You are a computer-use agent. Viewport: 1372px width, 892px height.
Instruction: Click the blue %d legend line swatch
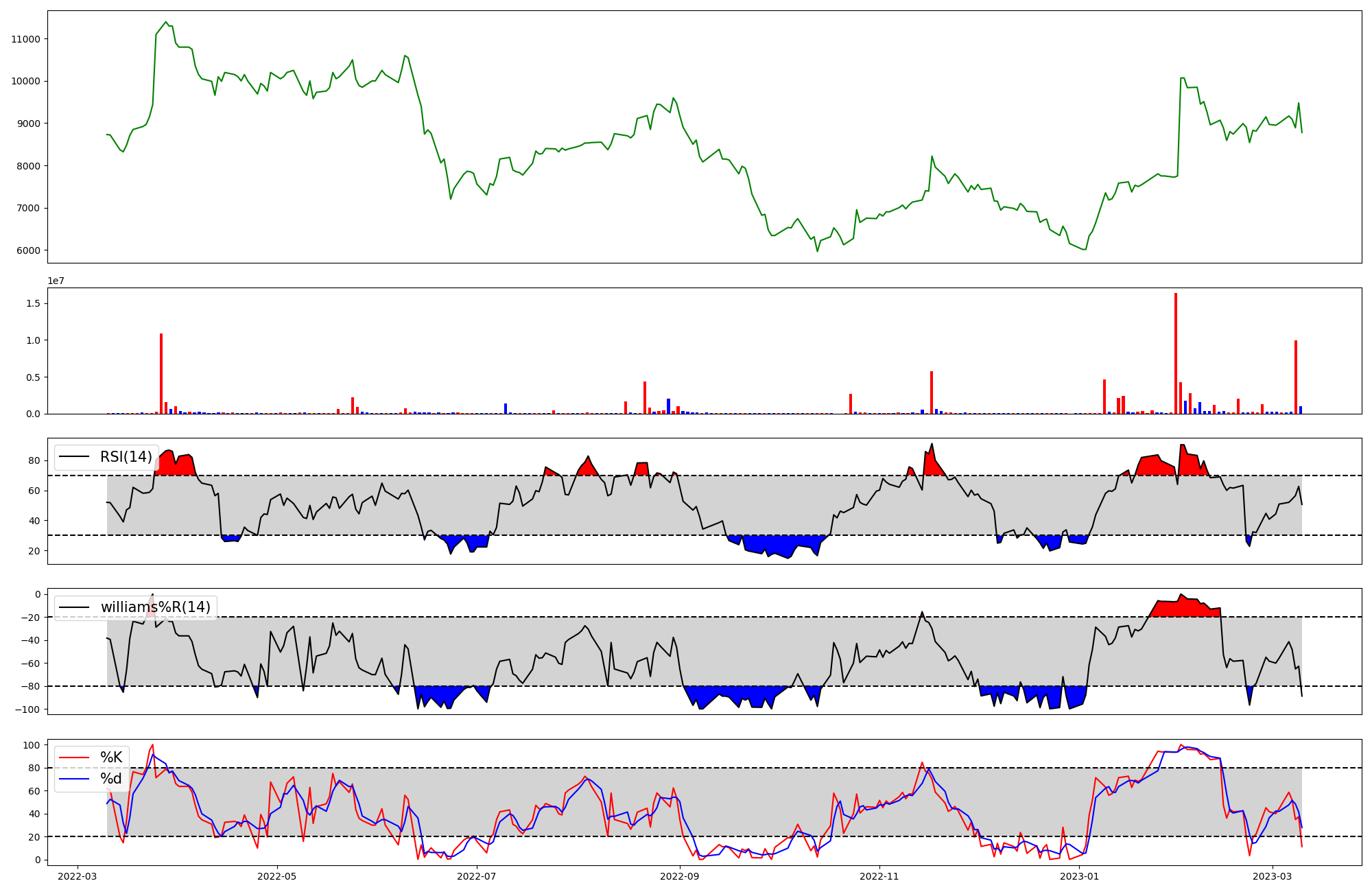[x=74, y=779]
